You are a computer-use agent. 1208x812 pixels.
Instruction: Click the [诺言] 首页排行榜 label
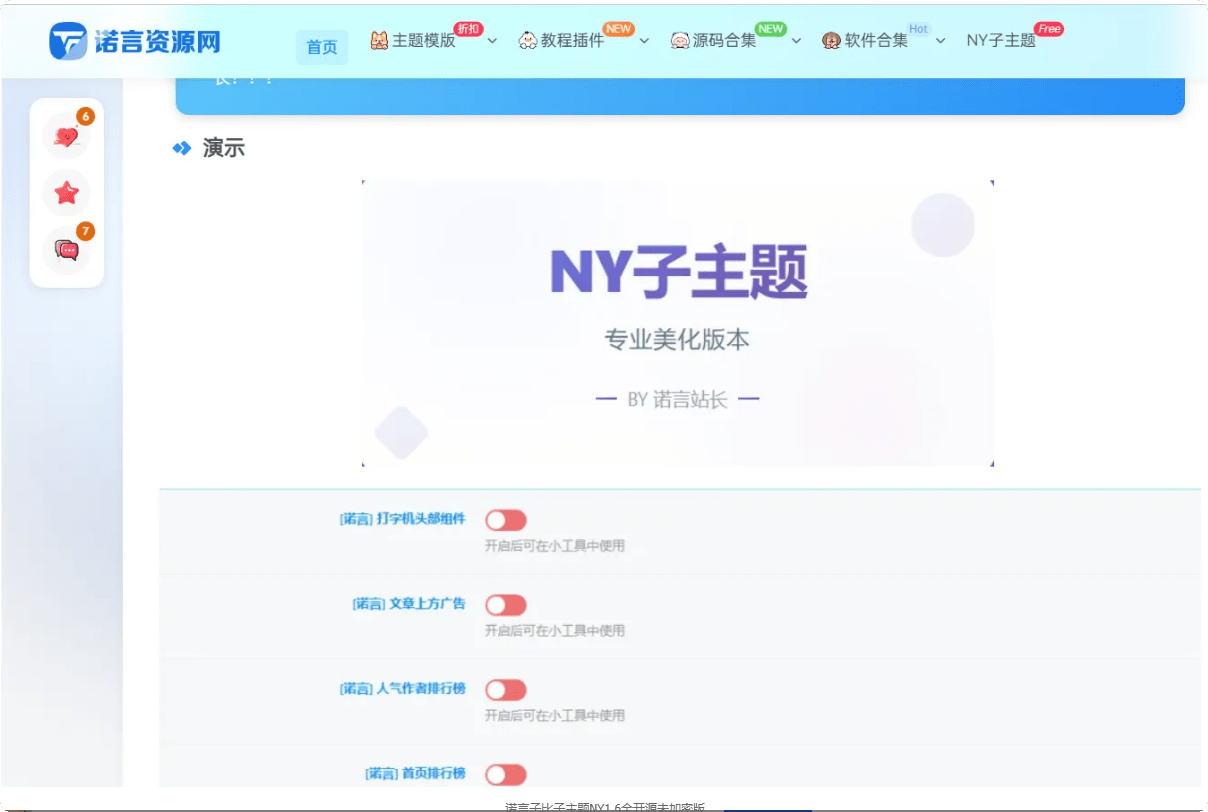tap(416, 774)
